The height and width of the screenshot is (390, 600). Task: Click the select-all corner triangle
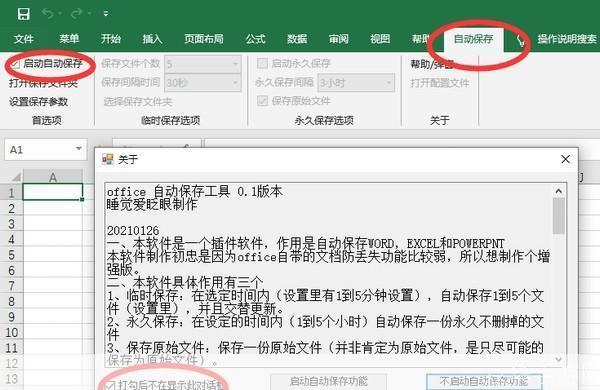coord(16,177)
